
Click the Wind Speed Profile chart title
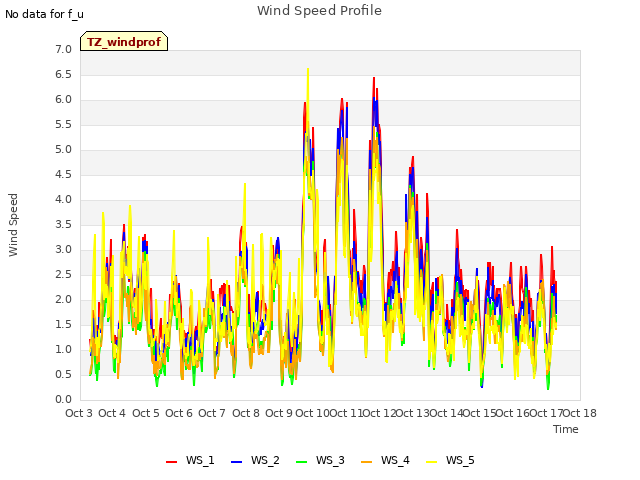coord(319,11)
